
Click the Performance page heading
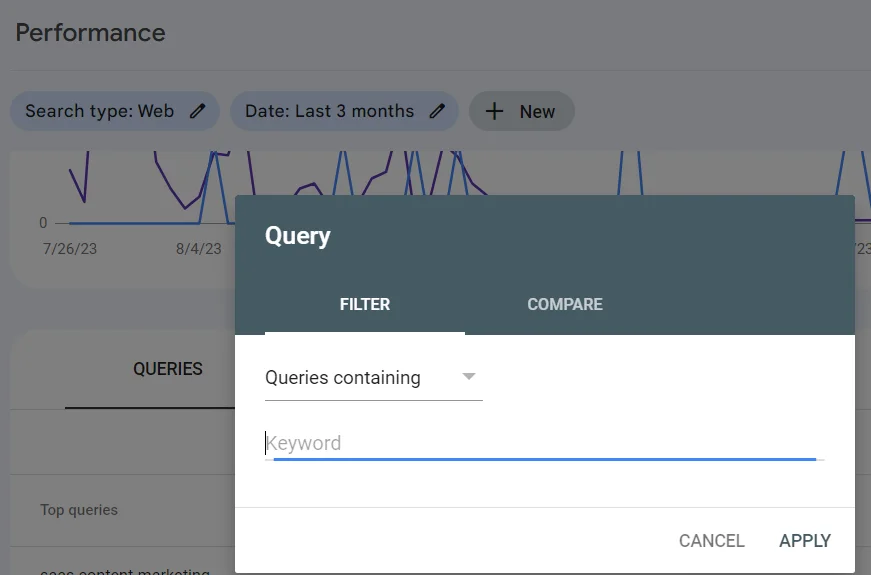(x=91, y=33)
